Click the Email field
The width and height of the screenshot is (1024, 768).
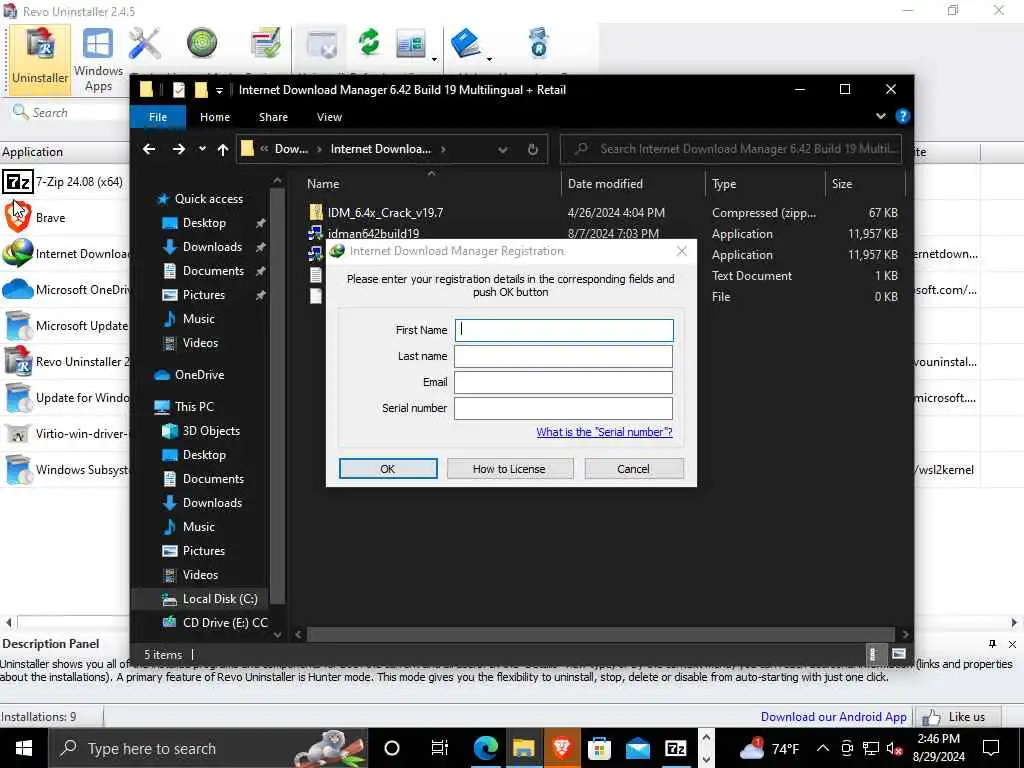564,382
